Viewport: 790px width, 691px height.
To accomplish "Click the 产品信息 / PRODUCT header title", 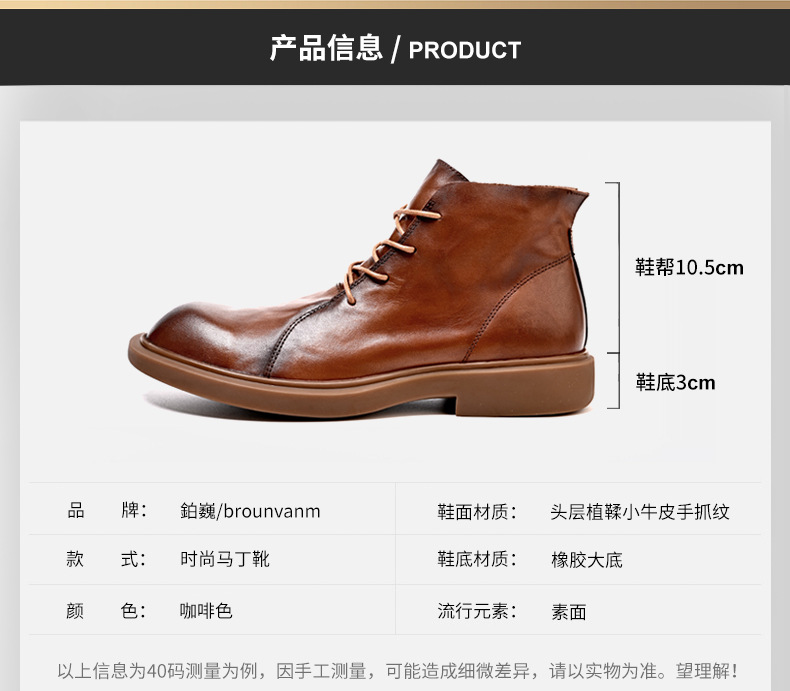I will tap(395, 48).
